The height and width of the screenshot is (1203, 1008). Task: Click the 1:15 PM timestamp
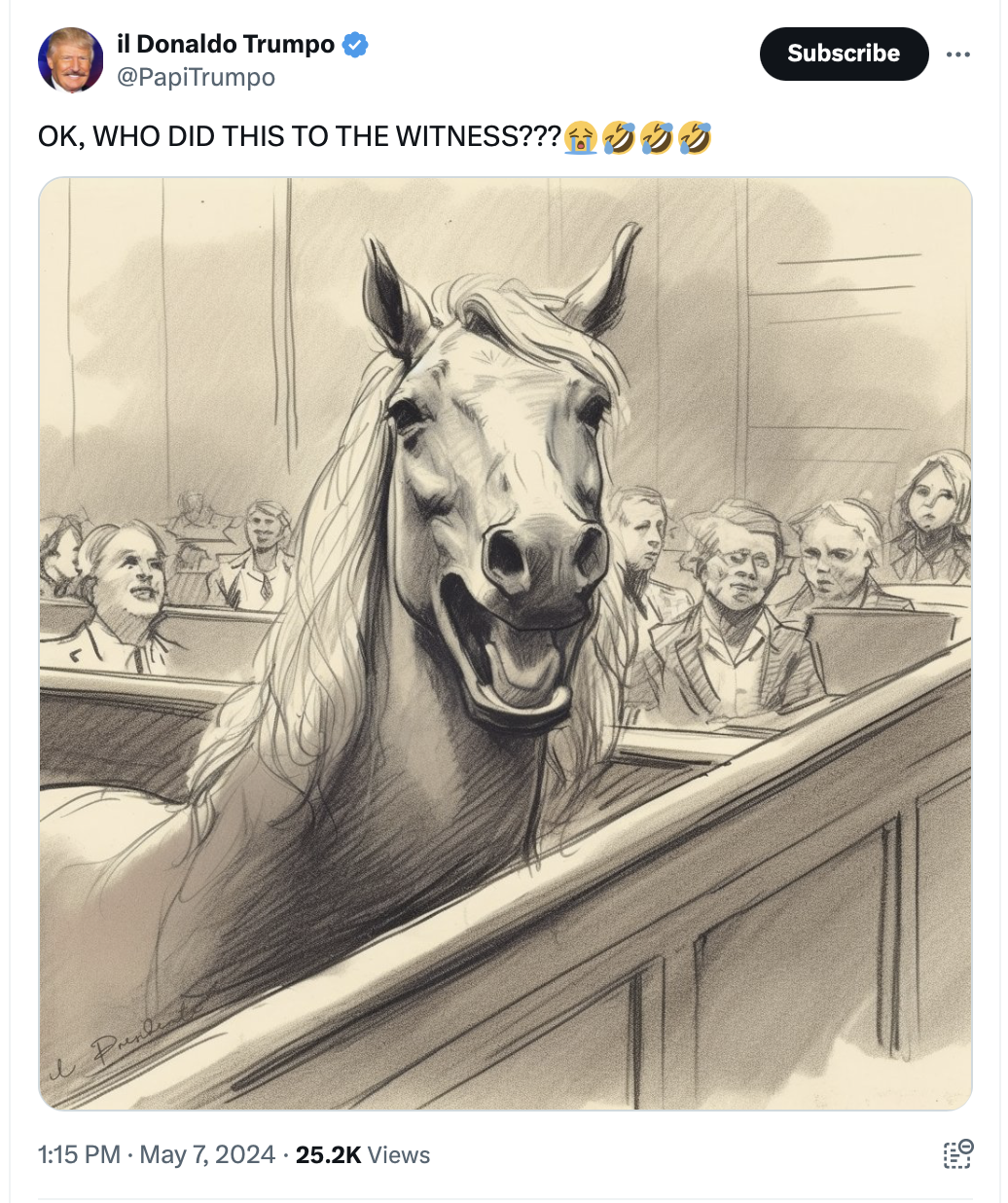point(79,1155)
